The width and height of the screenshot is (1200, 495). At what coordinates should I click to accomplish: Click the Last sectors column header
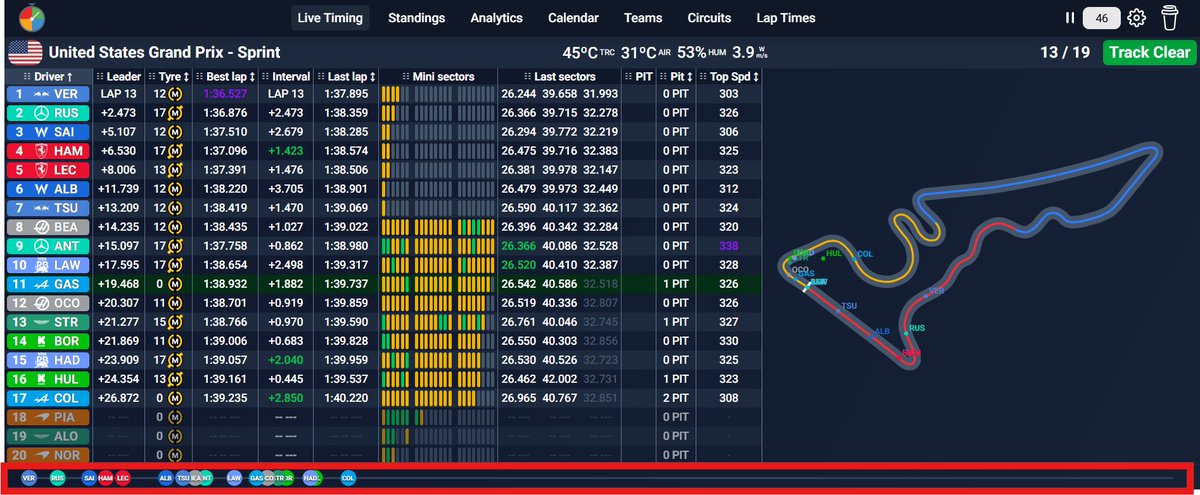[559, 76]
